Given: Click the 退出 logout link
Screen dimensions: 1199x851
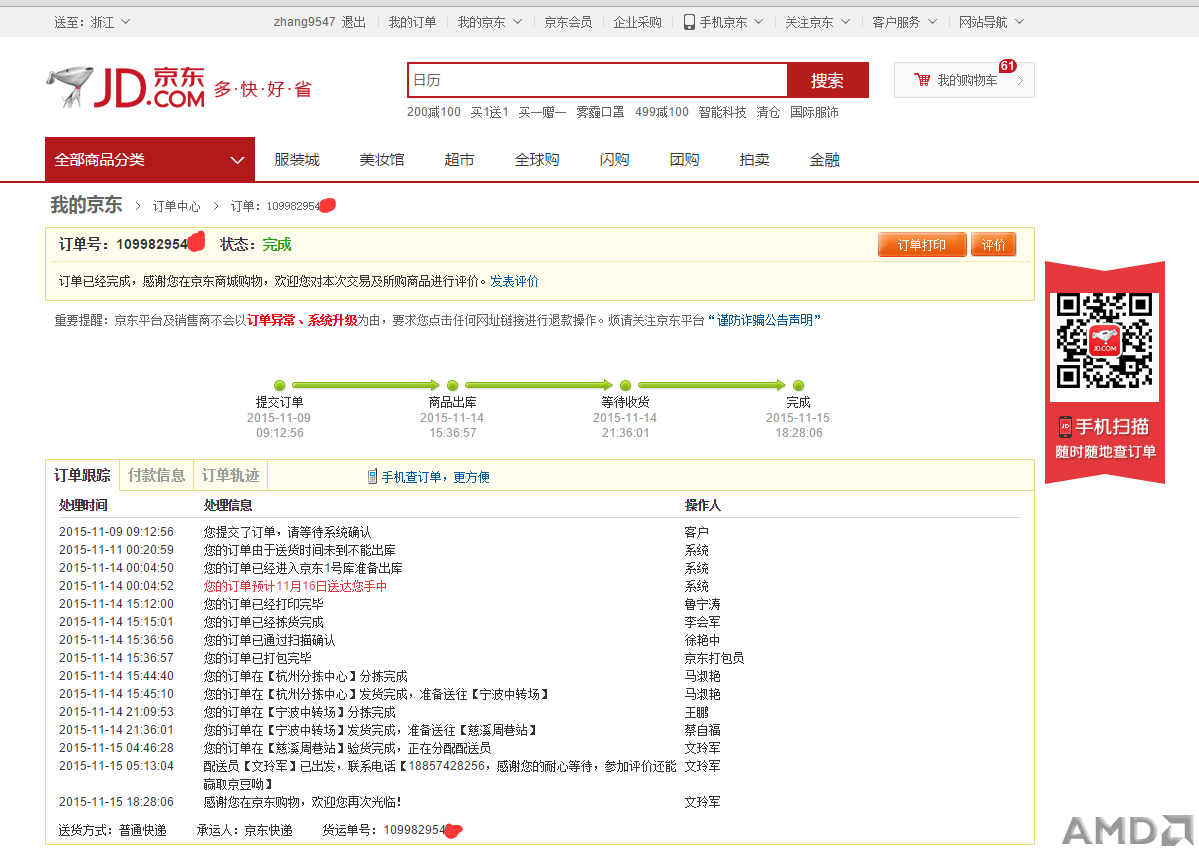Looking at the screenshot, I should 353,22.
